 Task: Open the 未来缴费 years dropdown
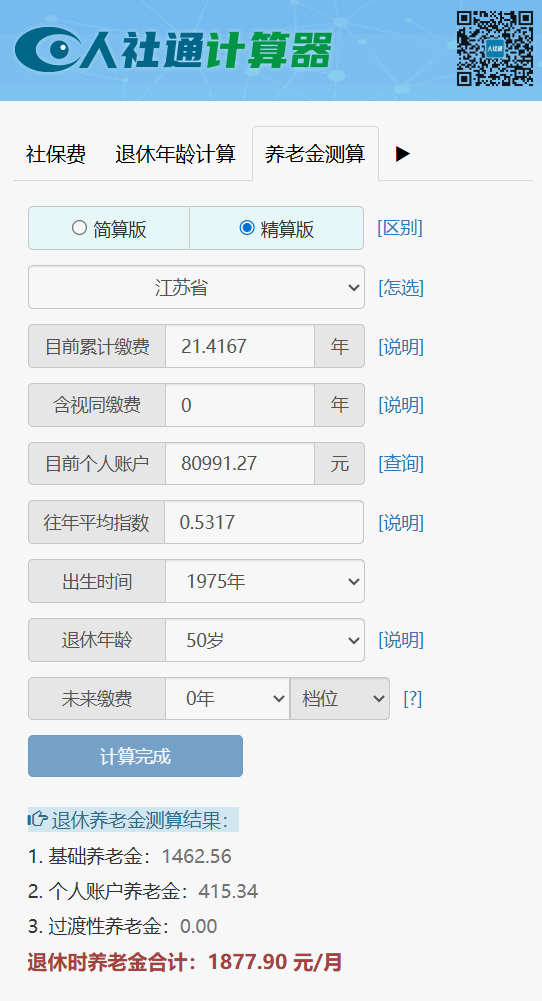[x=227, y=698]
